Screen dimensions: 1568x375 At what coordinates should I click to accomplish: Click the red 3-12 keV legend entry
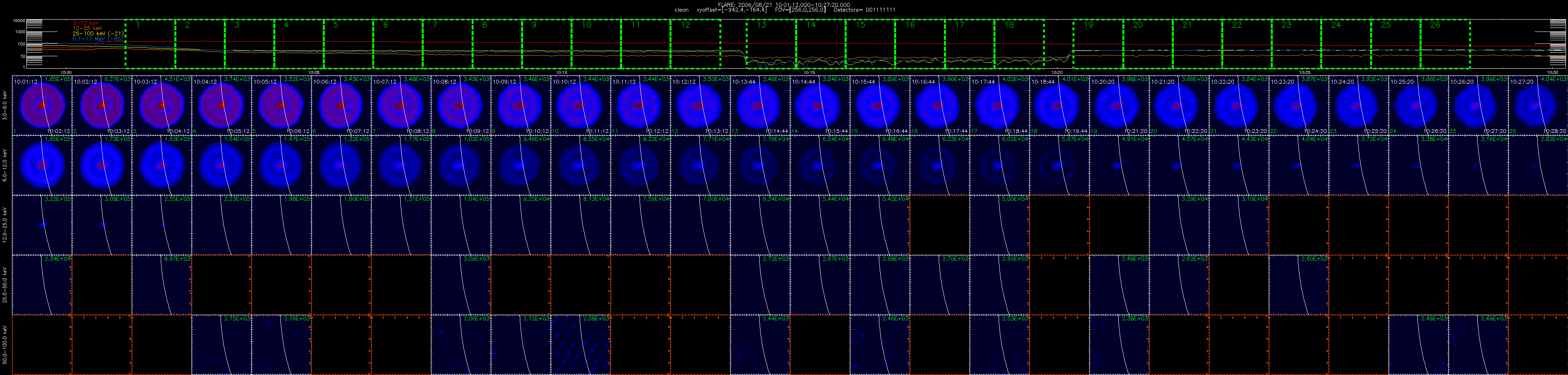(x=85, y=22)
